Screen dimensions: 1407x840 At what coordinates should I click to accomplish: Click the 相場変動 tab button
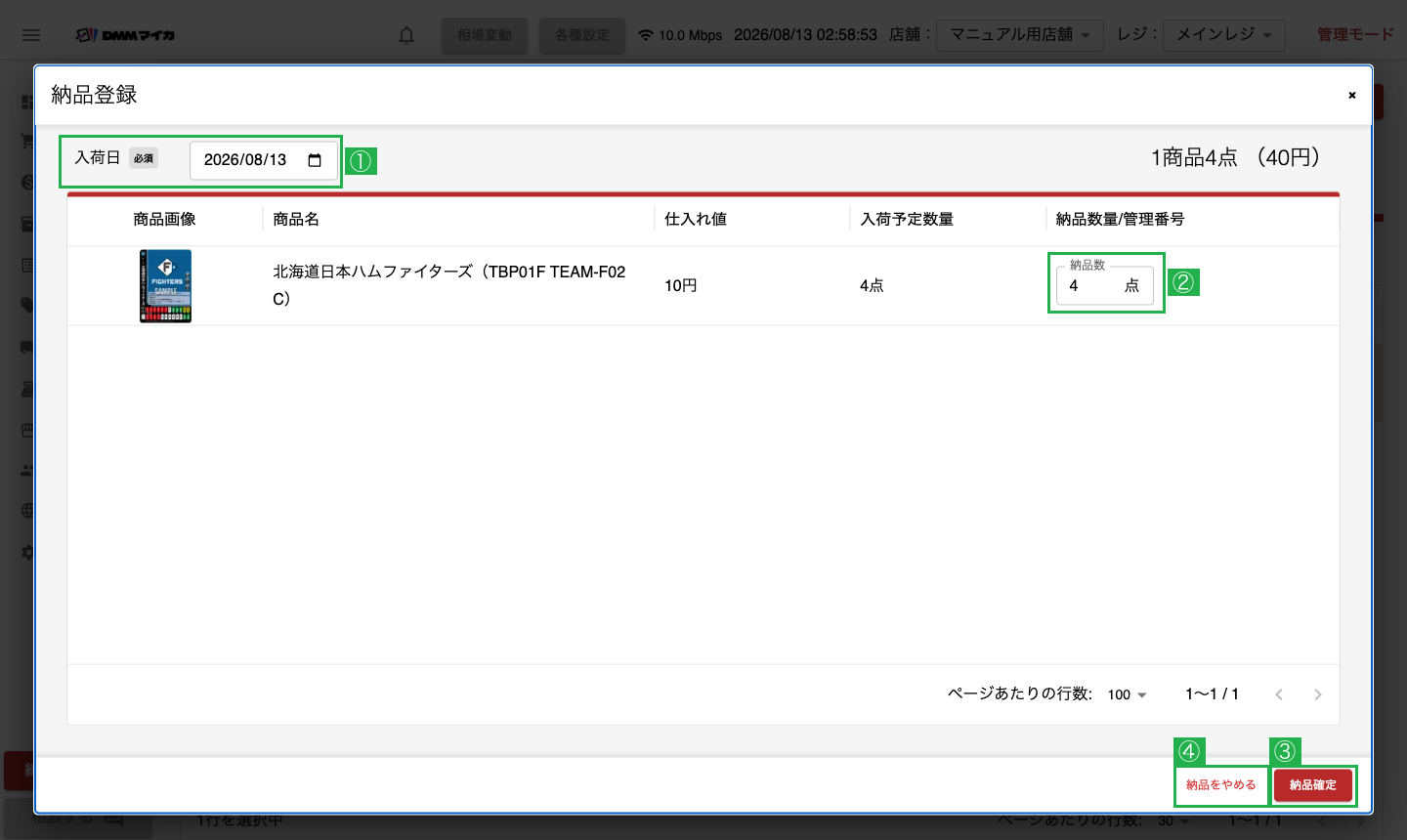pos(485,35)
